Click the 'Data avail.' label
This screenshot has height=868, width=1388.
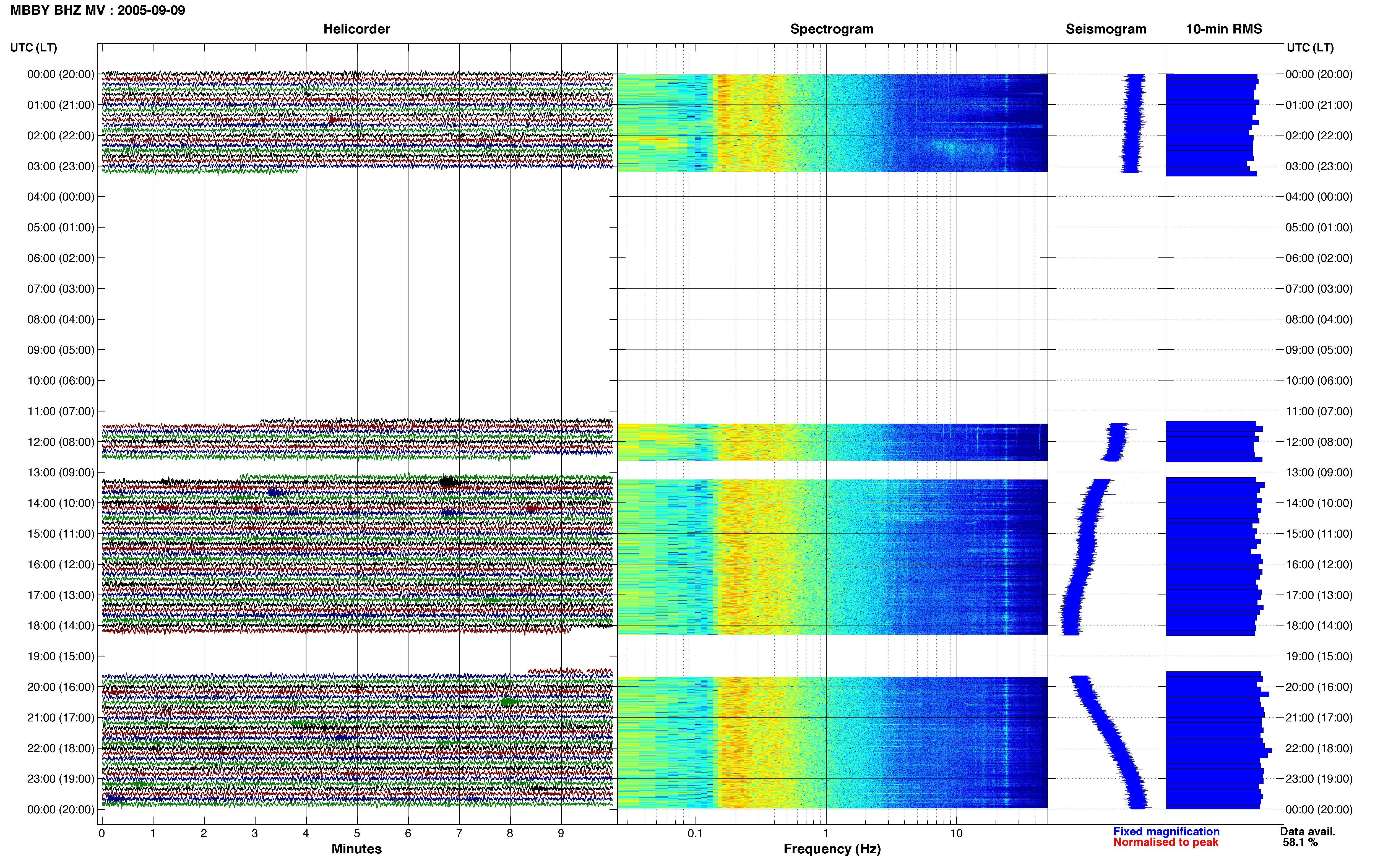pos(1308,831)
